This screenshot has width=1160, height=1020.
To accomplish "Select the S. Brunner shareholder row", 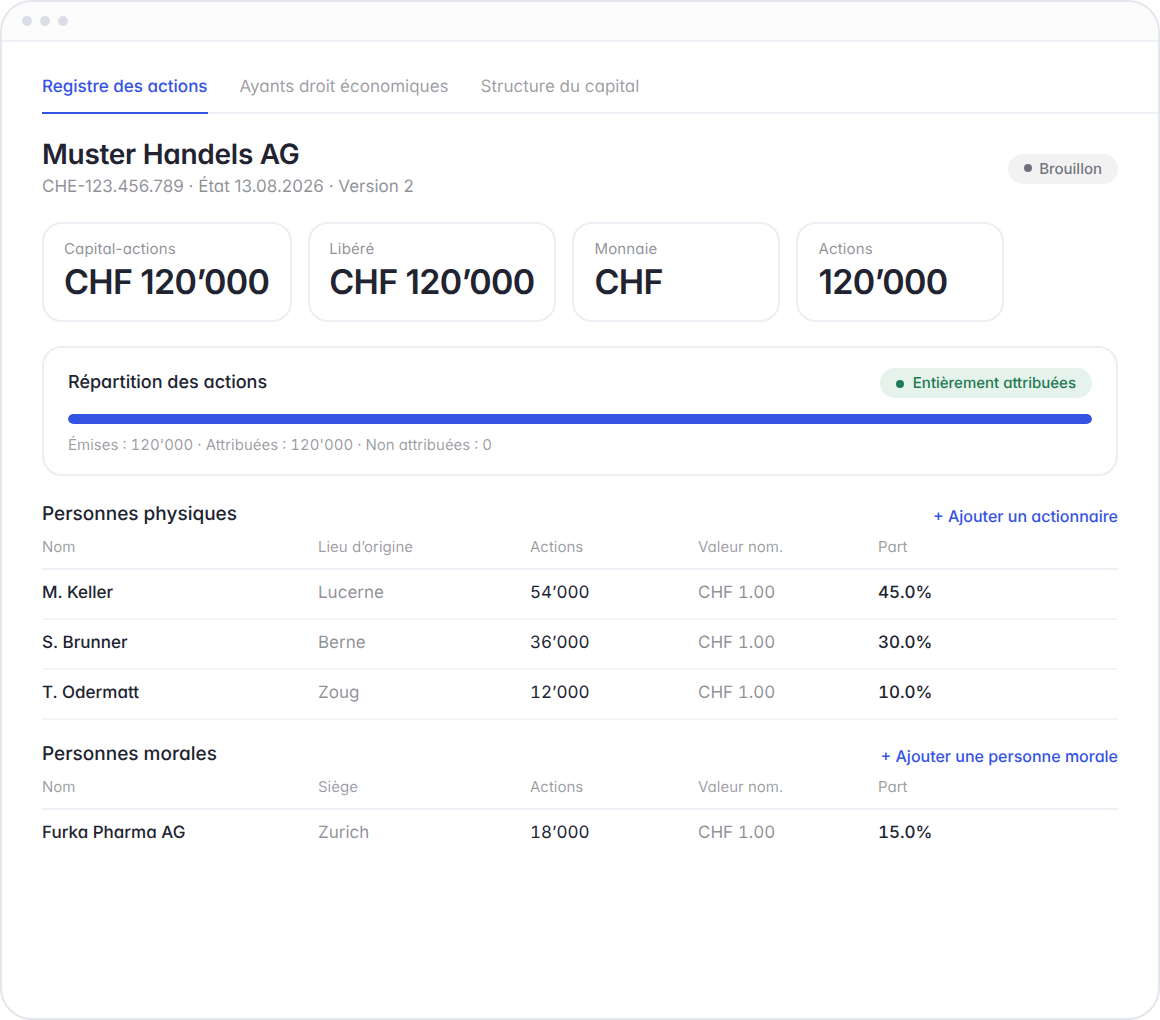I will click(x=580, y=644).
